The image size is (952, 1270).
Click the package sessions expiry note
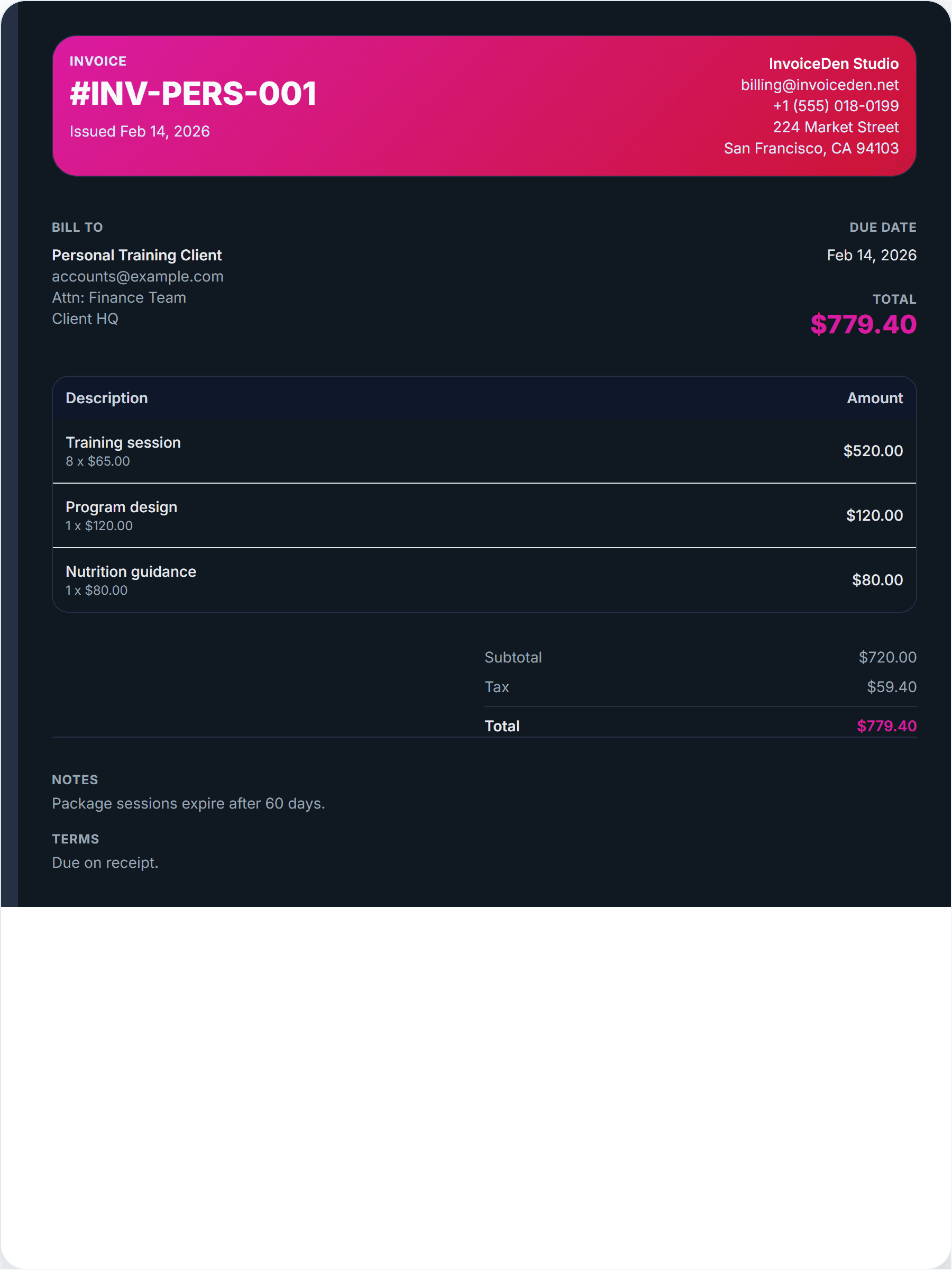(188, 803)
